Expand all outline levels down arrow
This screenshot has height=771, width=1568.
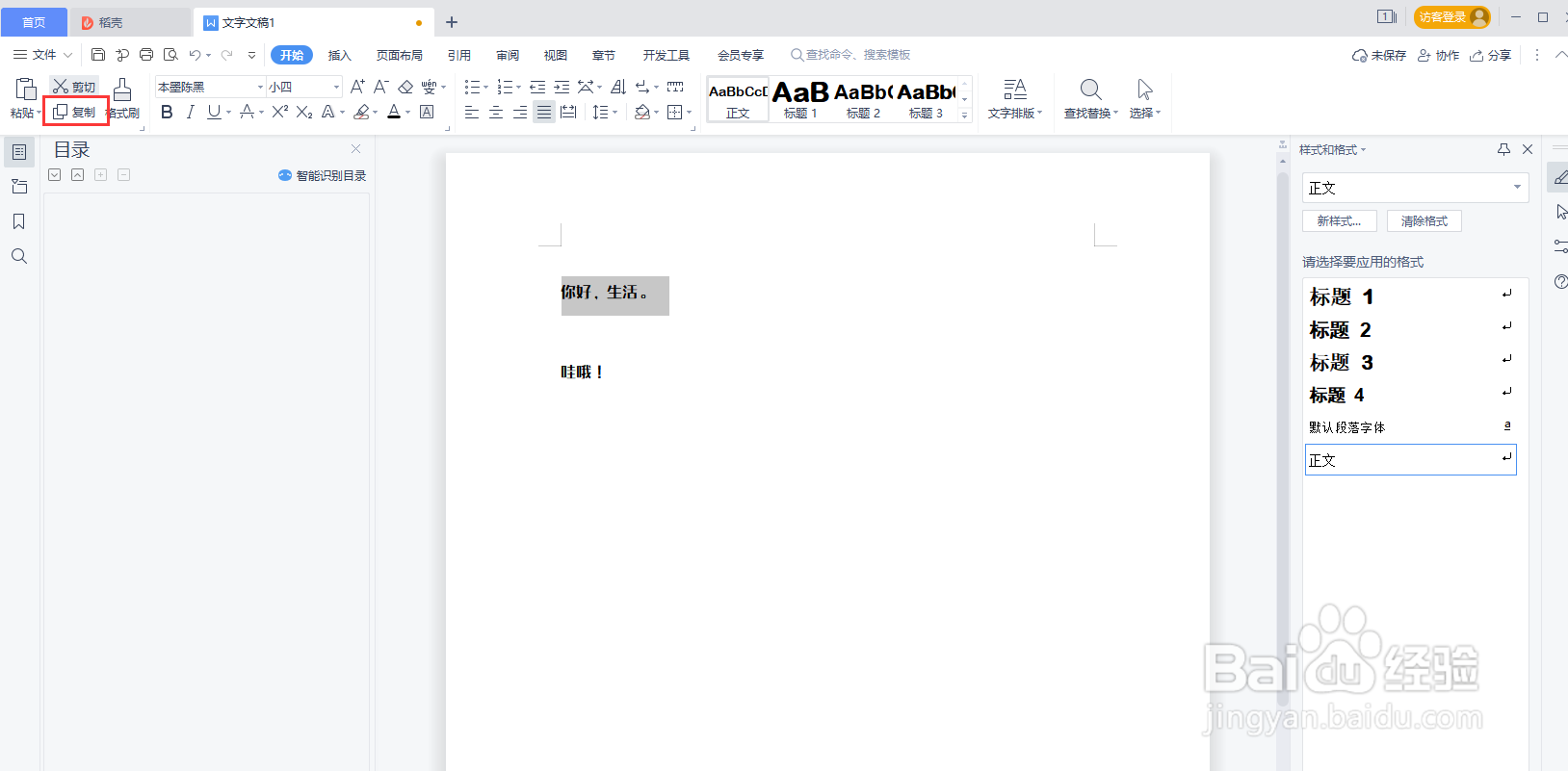point(55,174)
